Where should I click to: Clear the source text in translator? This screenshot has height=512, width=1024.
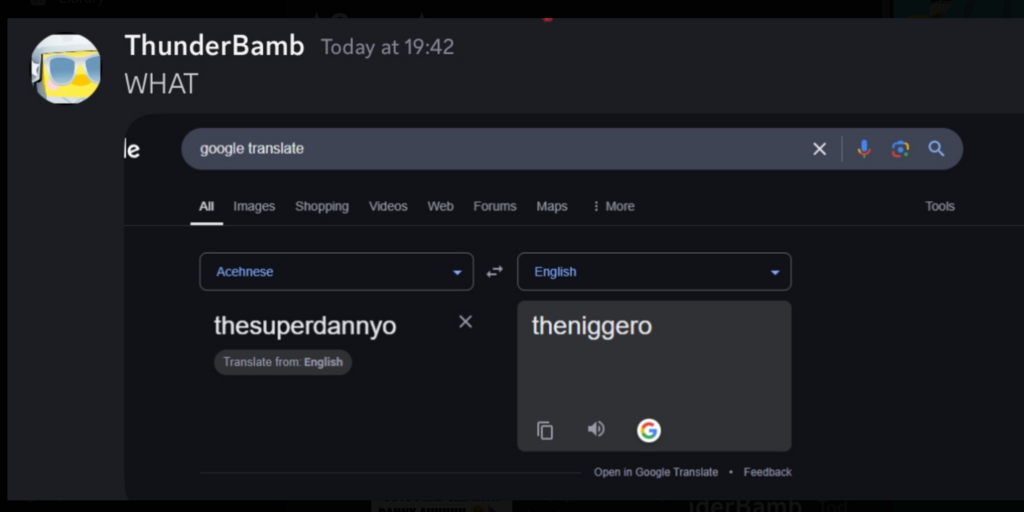click(465, 322)
